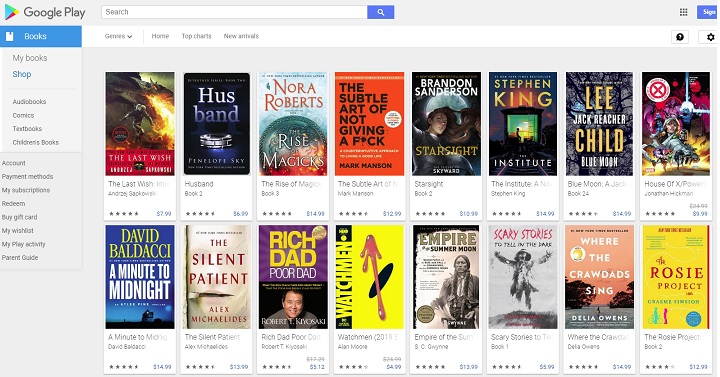Open the Audiobooks category
Screen dimensions: 720x377
[29, 101]
